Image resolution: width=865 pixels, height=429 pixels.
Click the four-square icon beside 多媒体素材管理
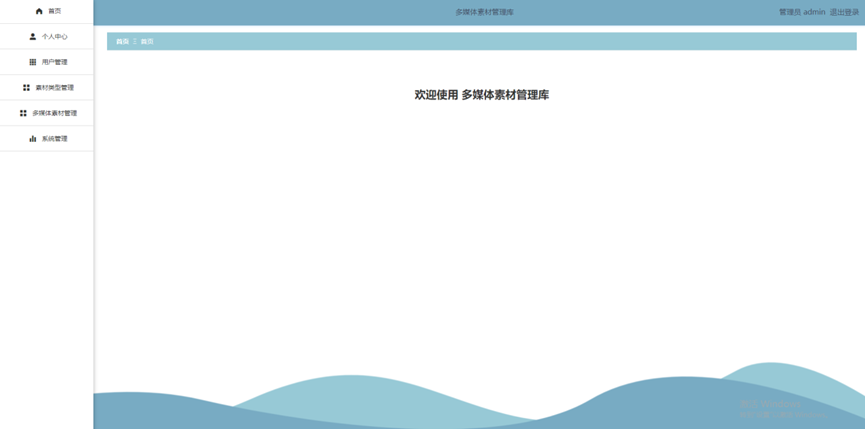(x=23, y=113)
